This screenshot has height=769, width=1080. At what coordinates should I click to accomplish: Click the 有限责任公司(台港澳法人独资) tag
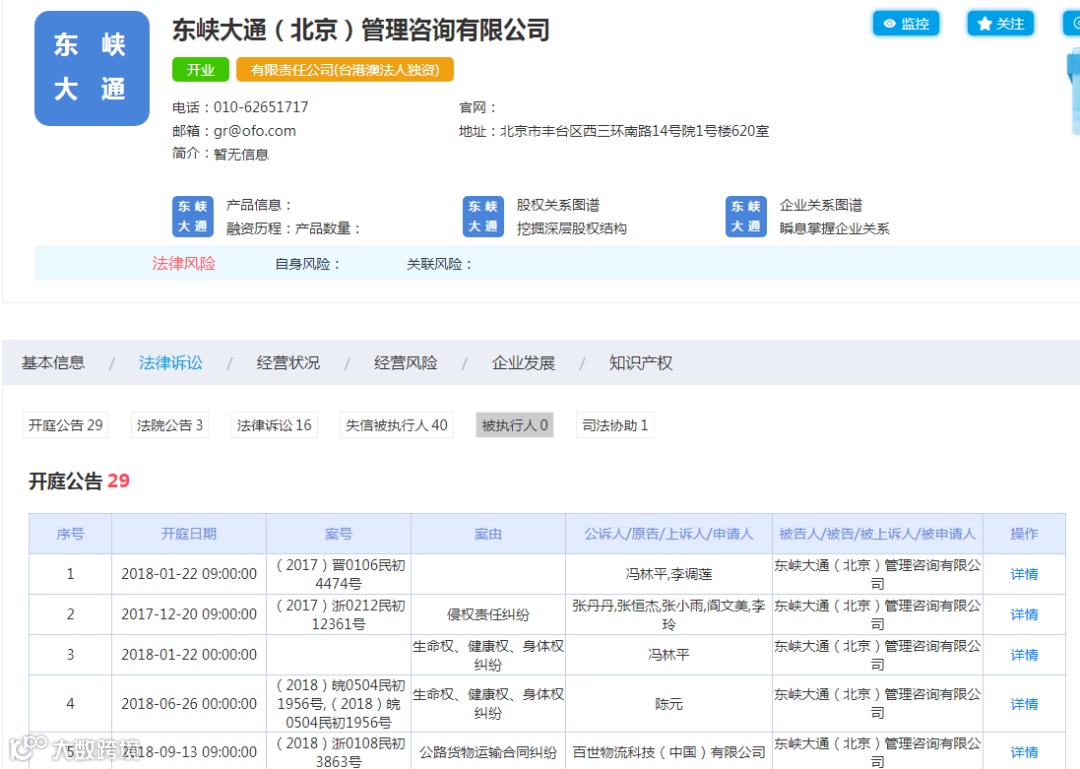(344, 70)
